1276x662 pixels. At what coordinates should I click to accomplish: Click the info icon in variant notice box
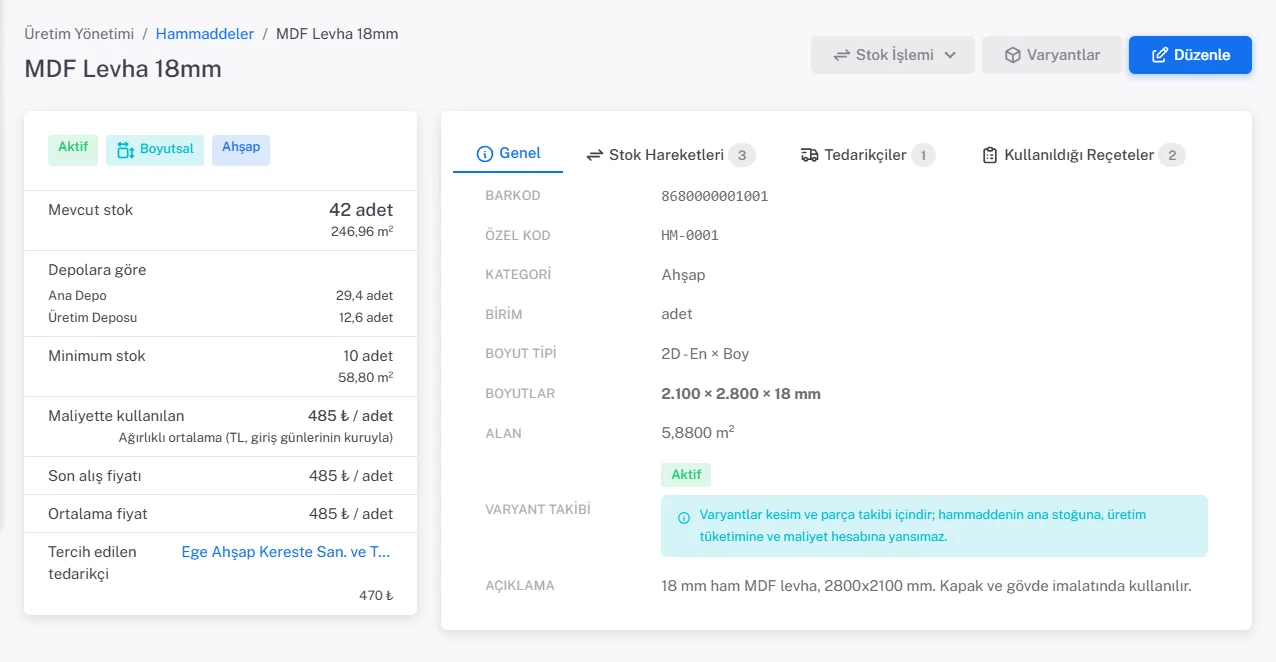click(x=684, y=518)
